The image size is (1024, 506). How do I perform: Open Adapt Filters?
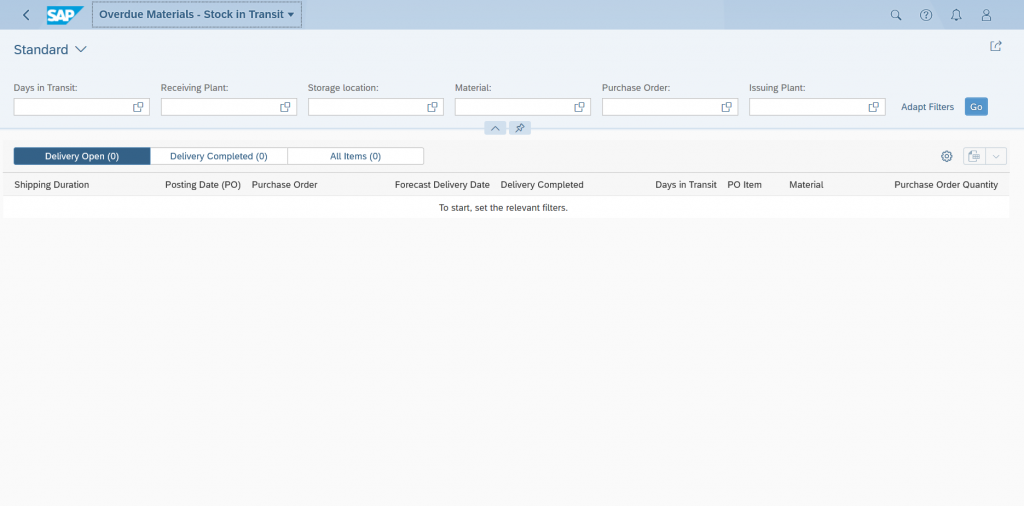pyautogui.click(x=927, y=107)
